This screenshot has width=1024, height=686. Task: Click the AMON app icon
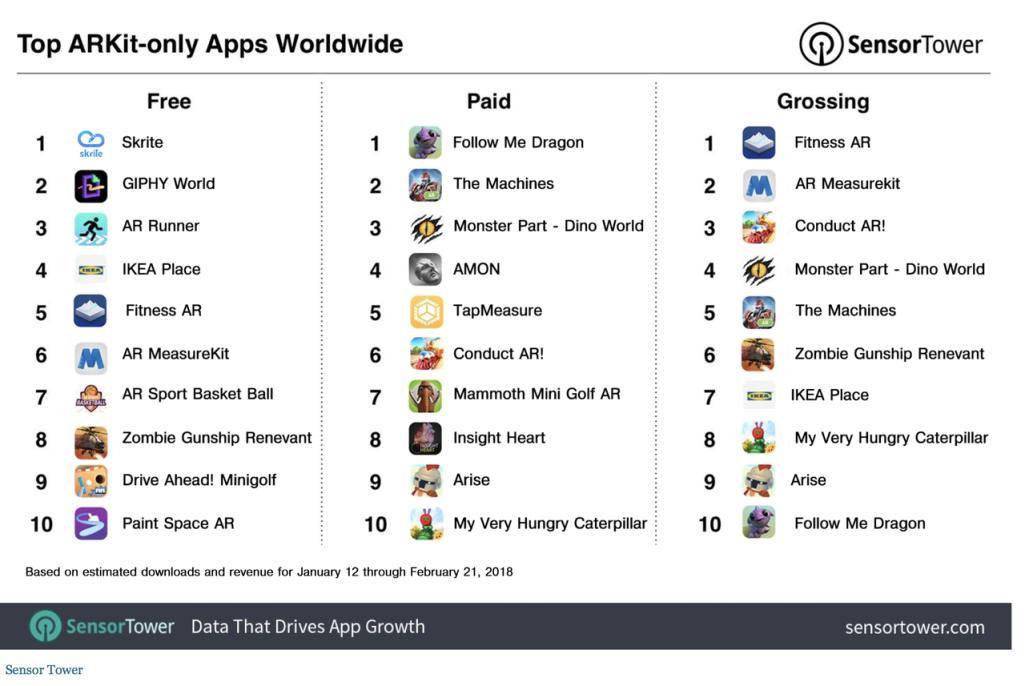pos(425,270)
